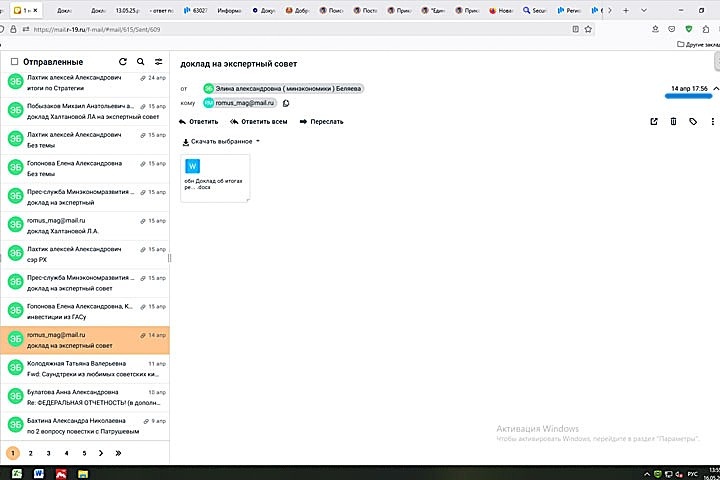
Task: Select highlighted email 'доклад на экспертный совет' 14 апр
Action: pyautogui.click(x=85, y=340)
